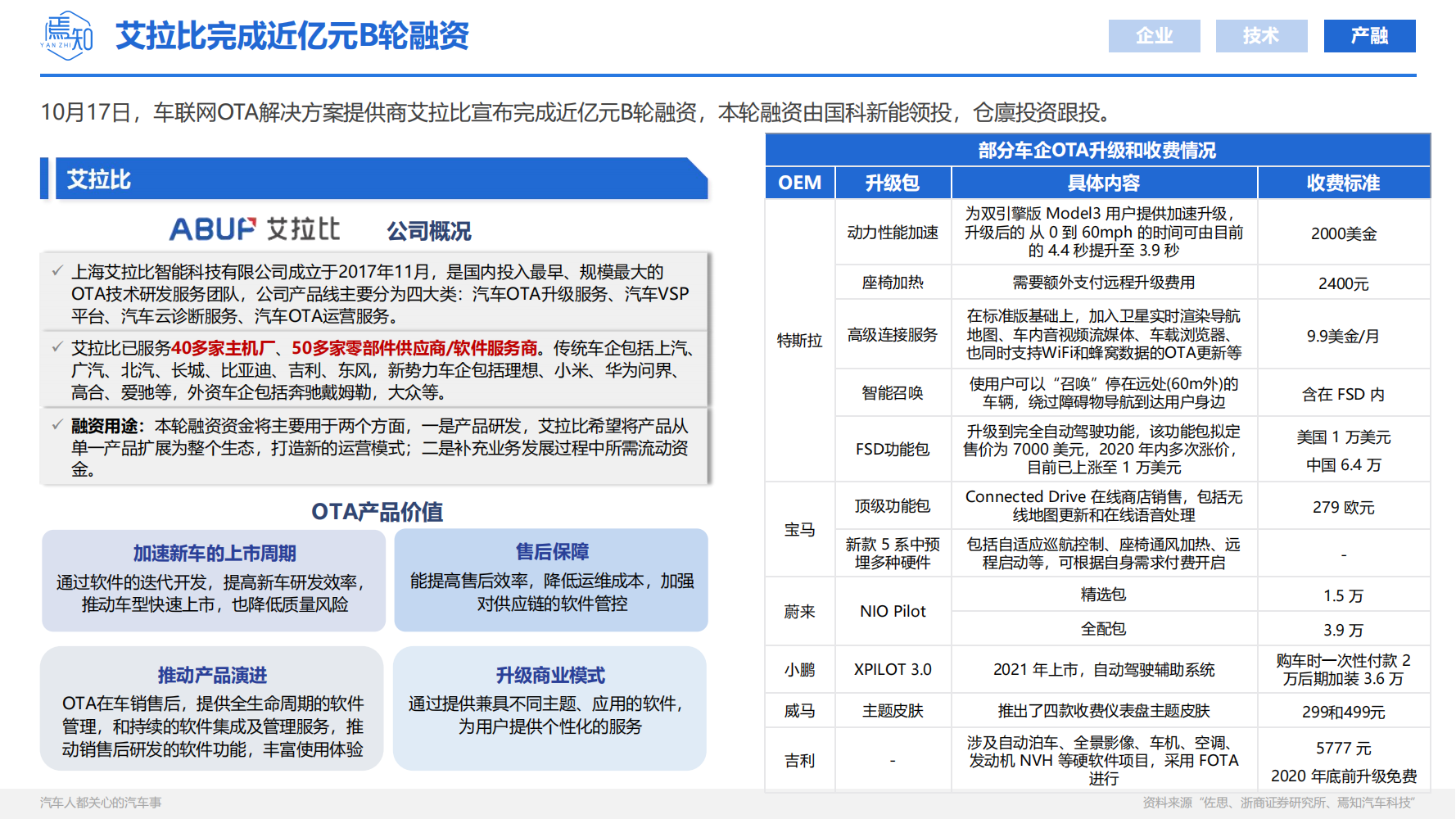Select the 顶级功能包 cell
The height and width of the screenshot is (819, 1456).
pos(893,506)
